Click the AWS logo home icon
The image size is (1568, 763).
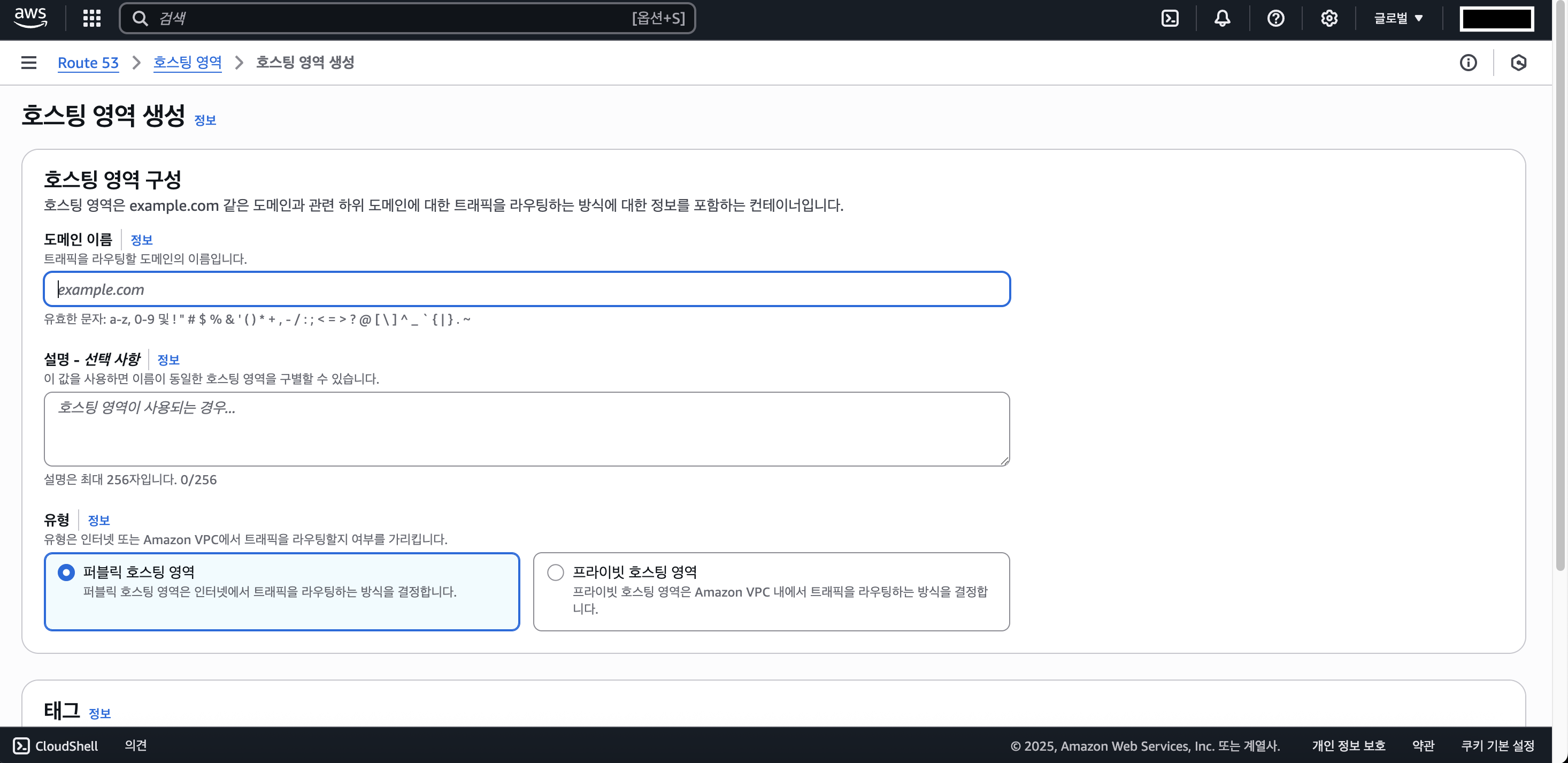pyautogui.click(x=30, y=18)
